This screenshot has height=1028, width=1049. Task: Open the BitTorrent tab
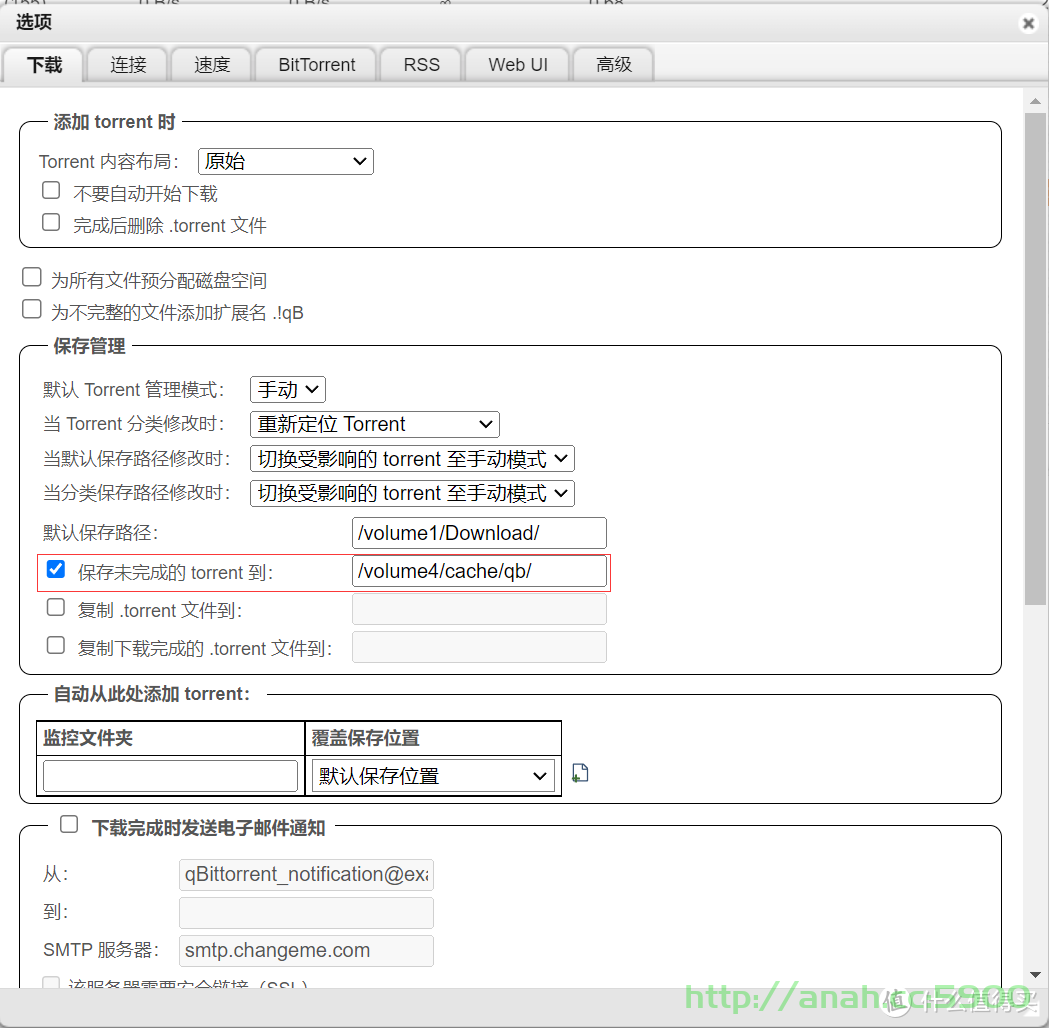click(316, 65)
